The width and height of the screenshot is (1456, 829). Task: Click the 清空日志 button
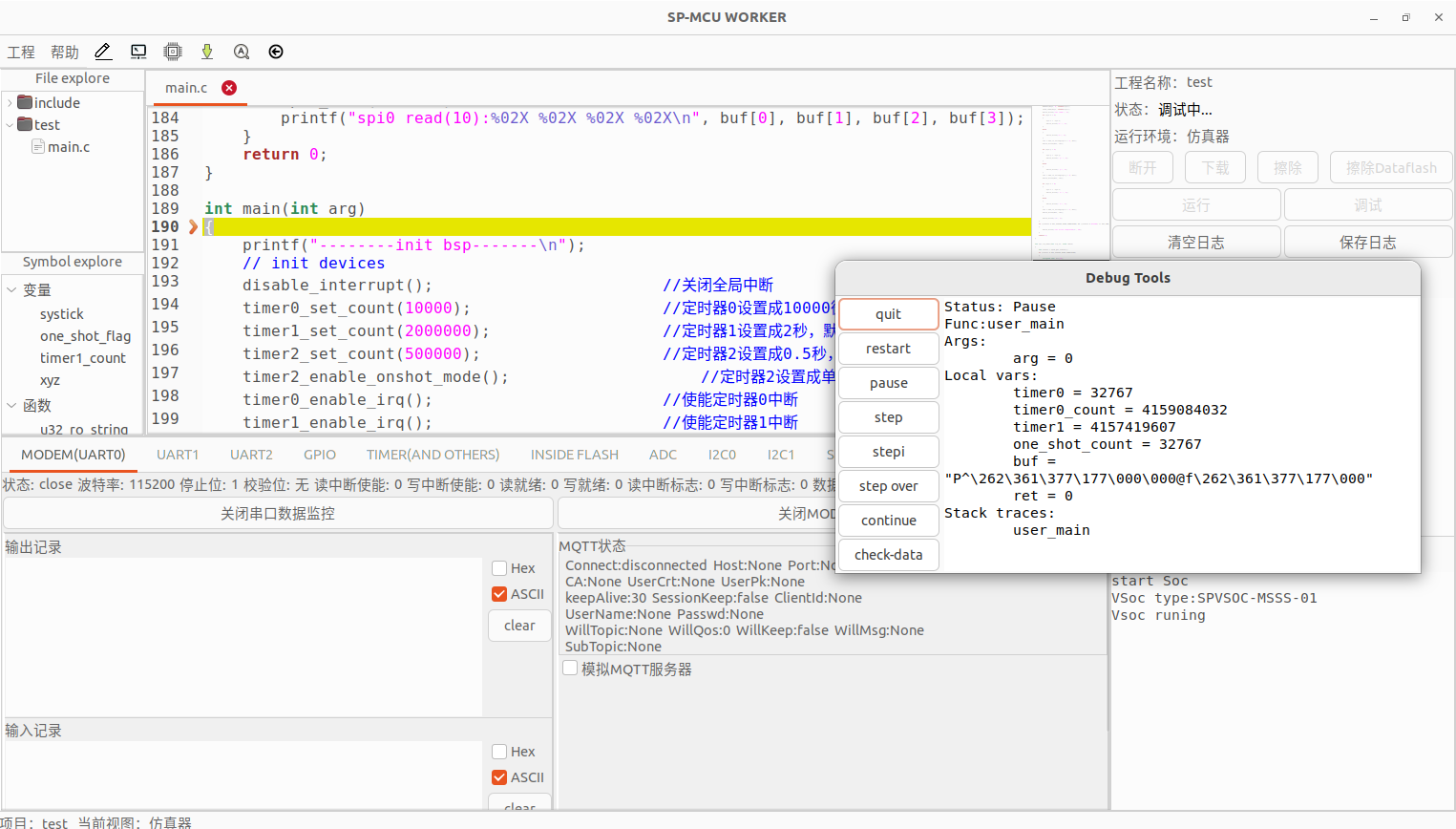coord(1195,243)
